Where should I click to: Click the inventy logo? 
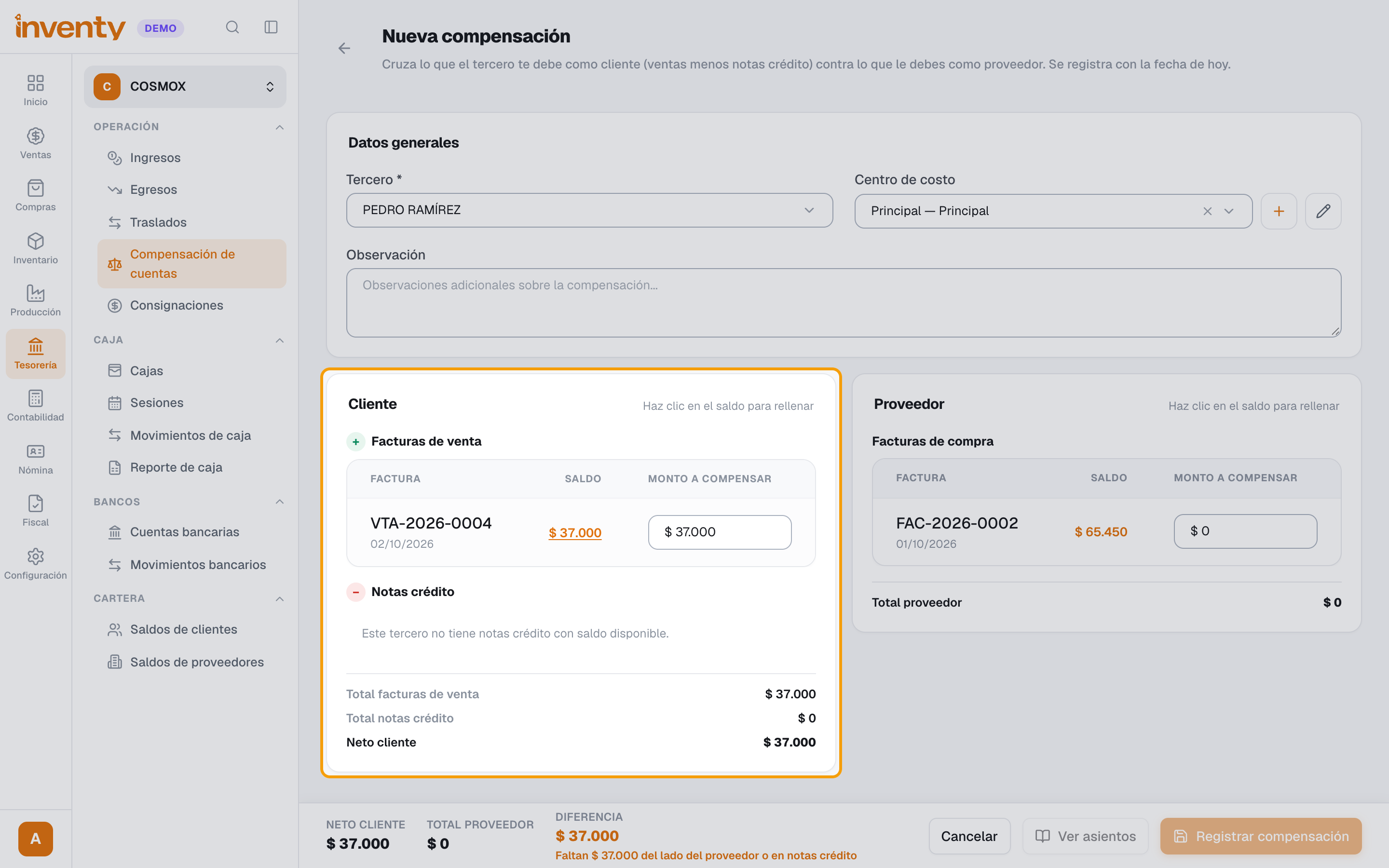(x=70, y=27)
